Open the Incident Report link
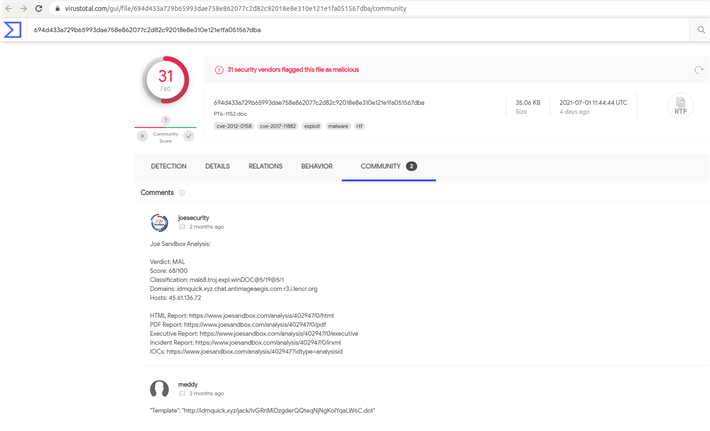 [268, 343]
